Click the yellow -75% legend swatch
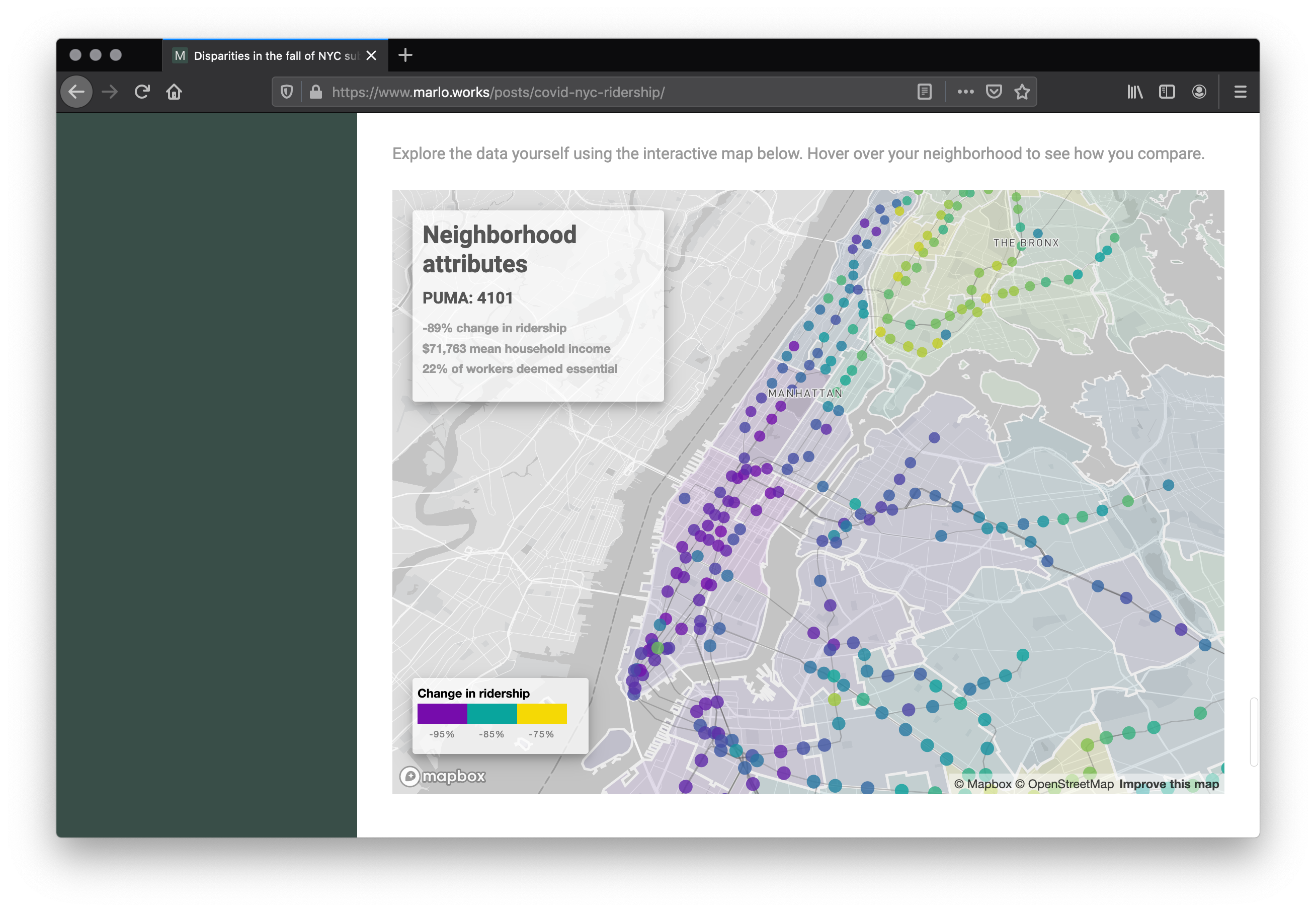This screenshot has height=912, width=1316. point(541,714)
